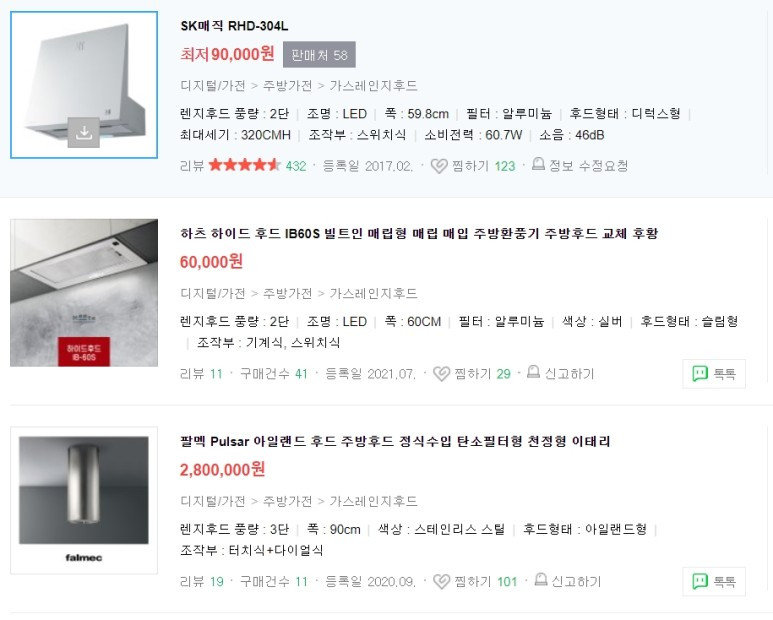The image size is (773, 620).
Task: Click bell icon next to 정보 수정요청
Action: pos(538,164)
